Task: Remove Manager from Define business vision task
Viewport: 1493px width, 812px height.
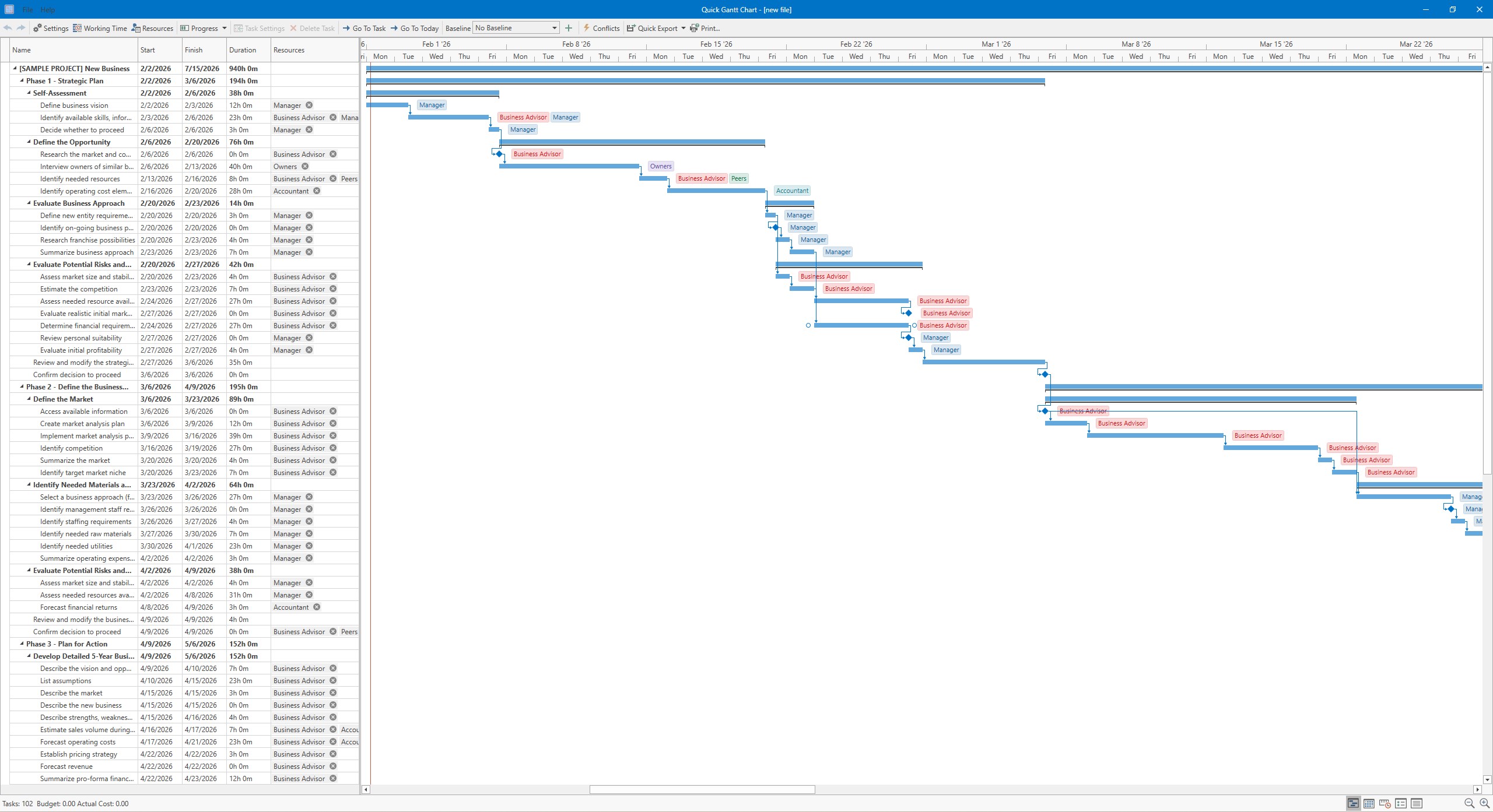Action: click(x=309, y=105)
